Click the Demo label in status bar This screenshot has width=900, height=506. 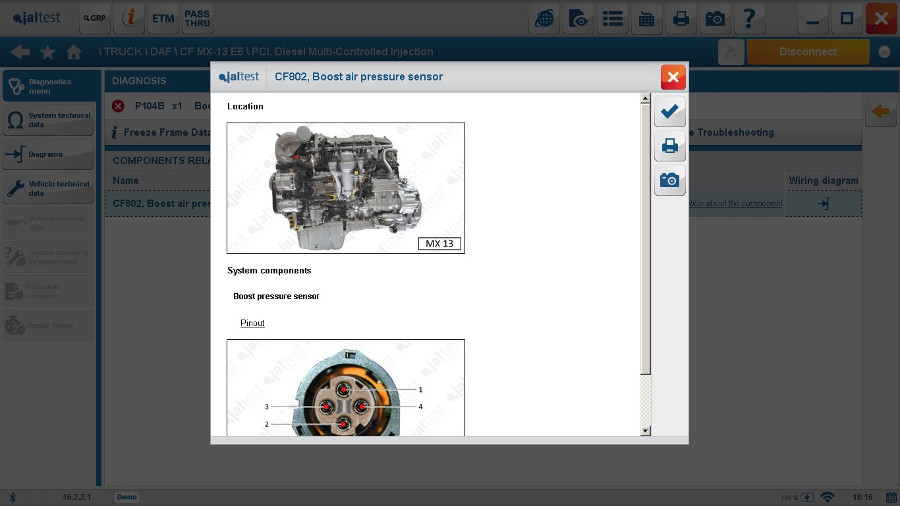[x=127, y=497]
